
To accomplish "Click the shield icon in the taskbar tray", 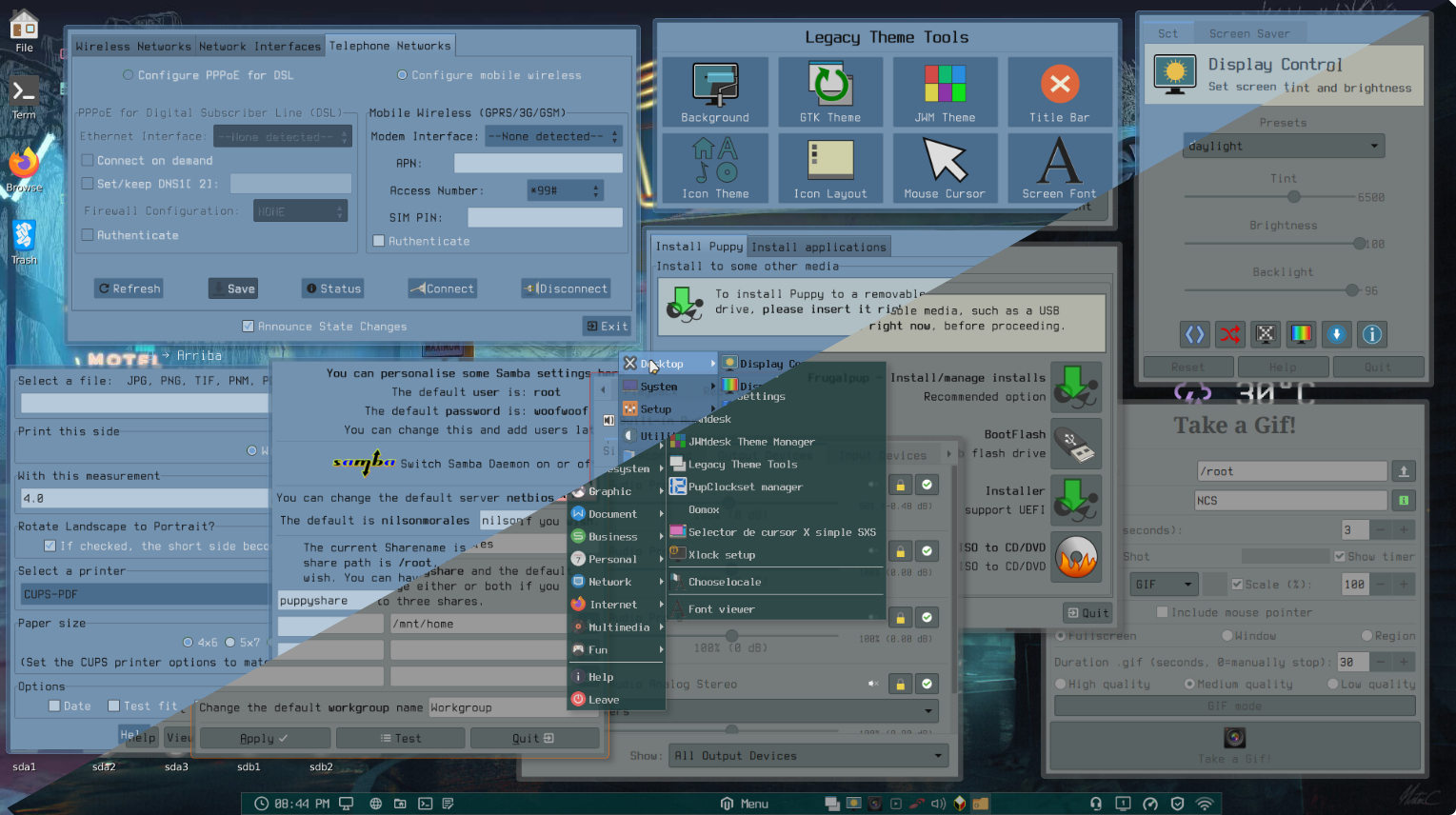I will click(1178, 804).
